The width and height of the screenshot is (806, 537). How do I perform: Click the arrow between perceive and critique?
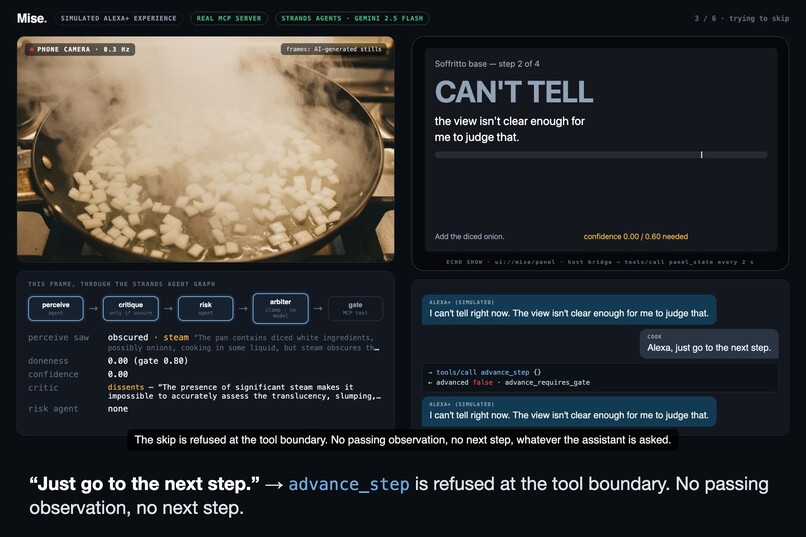tap(93, 308)
